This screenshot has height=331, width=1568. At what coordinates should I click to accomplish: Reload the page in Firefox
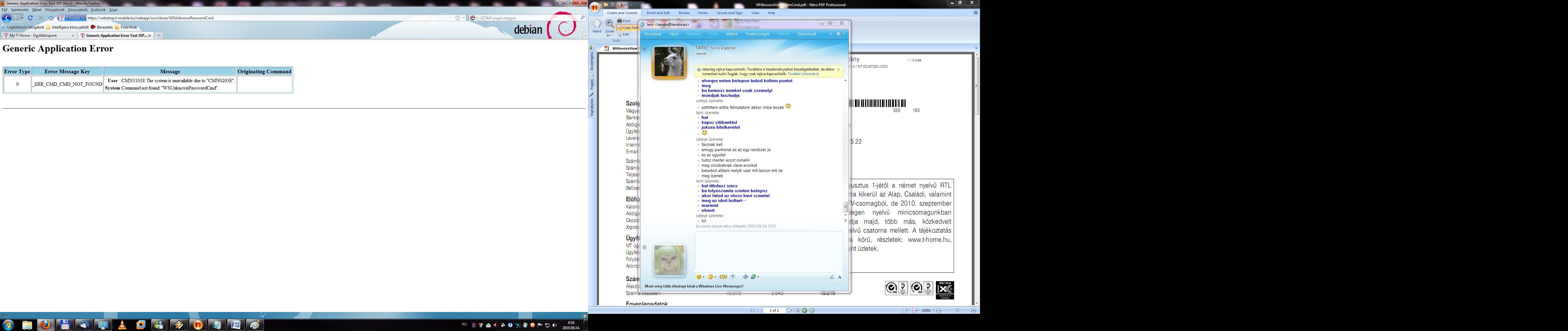[x=30, y=18]
